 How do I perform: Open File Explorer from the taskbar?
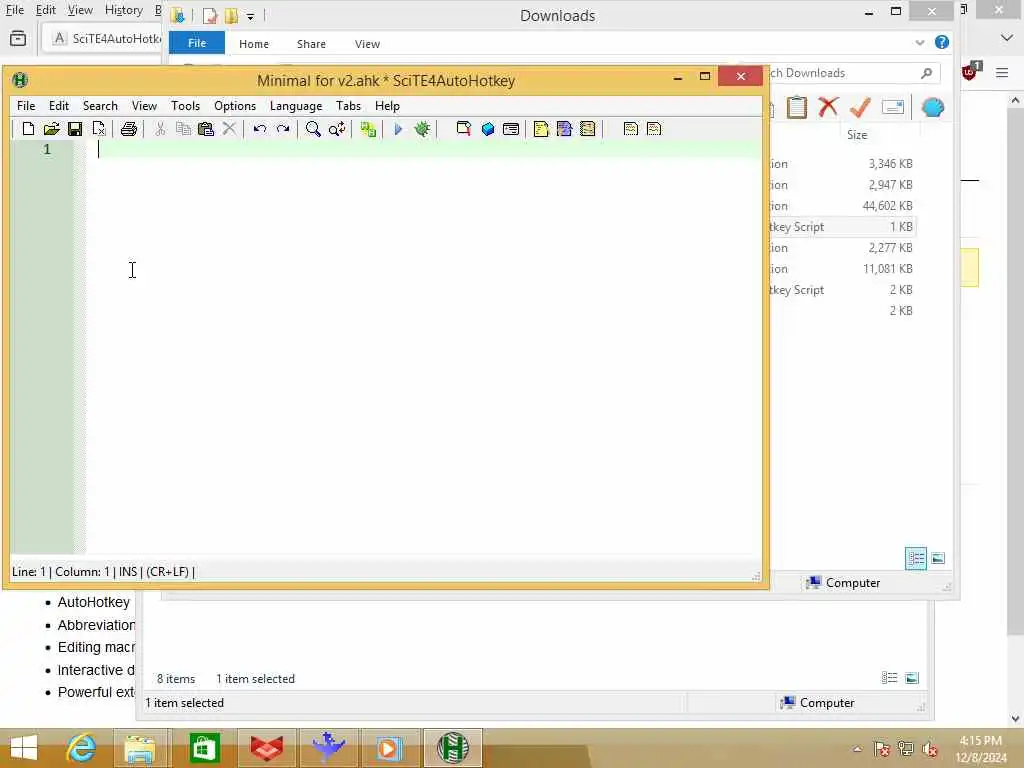140,748
